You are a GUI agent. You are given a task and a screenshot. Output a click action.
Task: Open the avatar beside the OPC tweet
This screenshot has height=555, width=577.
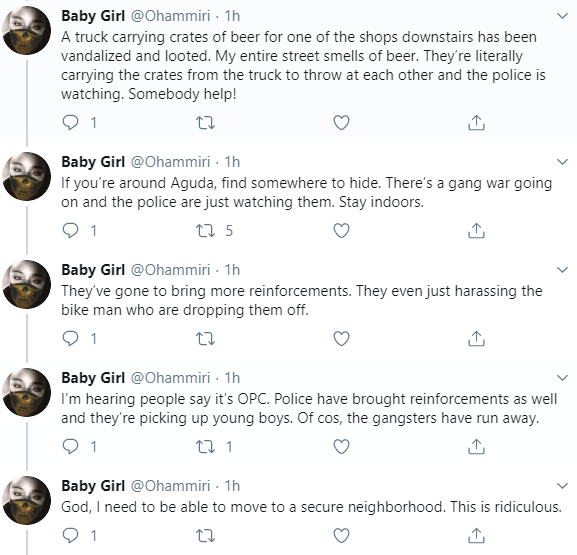[x=26, y=392]
